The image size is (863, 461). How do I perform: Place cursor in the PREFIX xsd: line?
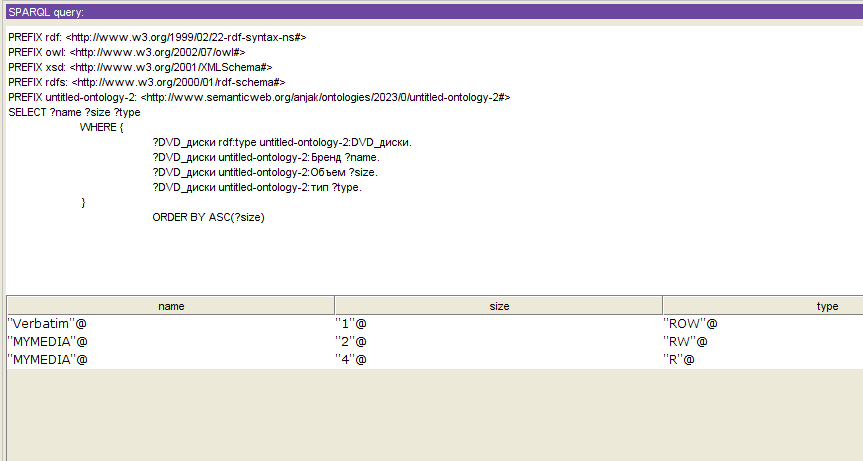pyautogui.click(x=140, y=67)
